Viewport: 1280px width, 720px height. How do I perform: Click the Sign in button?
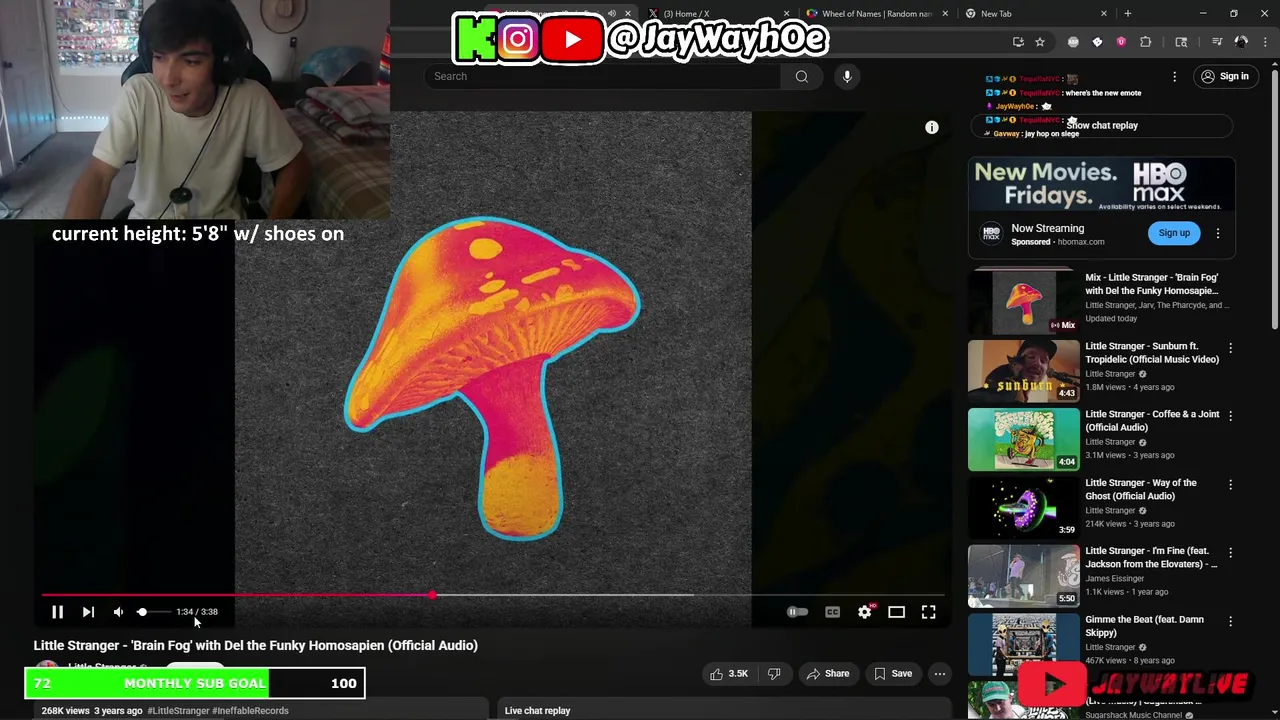coord(1225,76)
